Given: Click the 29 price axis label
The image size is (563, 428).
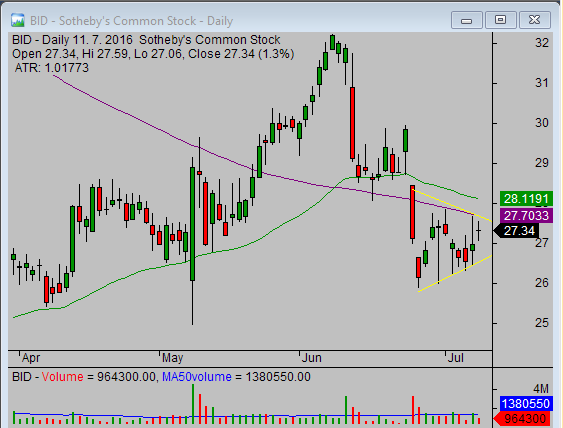Looking at the screenshot, I should [x=542, y=163].
